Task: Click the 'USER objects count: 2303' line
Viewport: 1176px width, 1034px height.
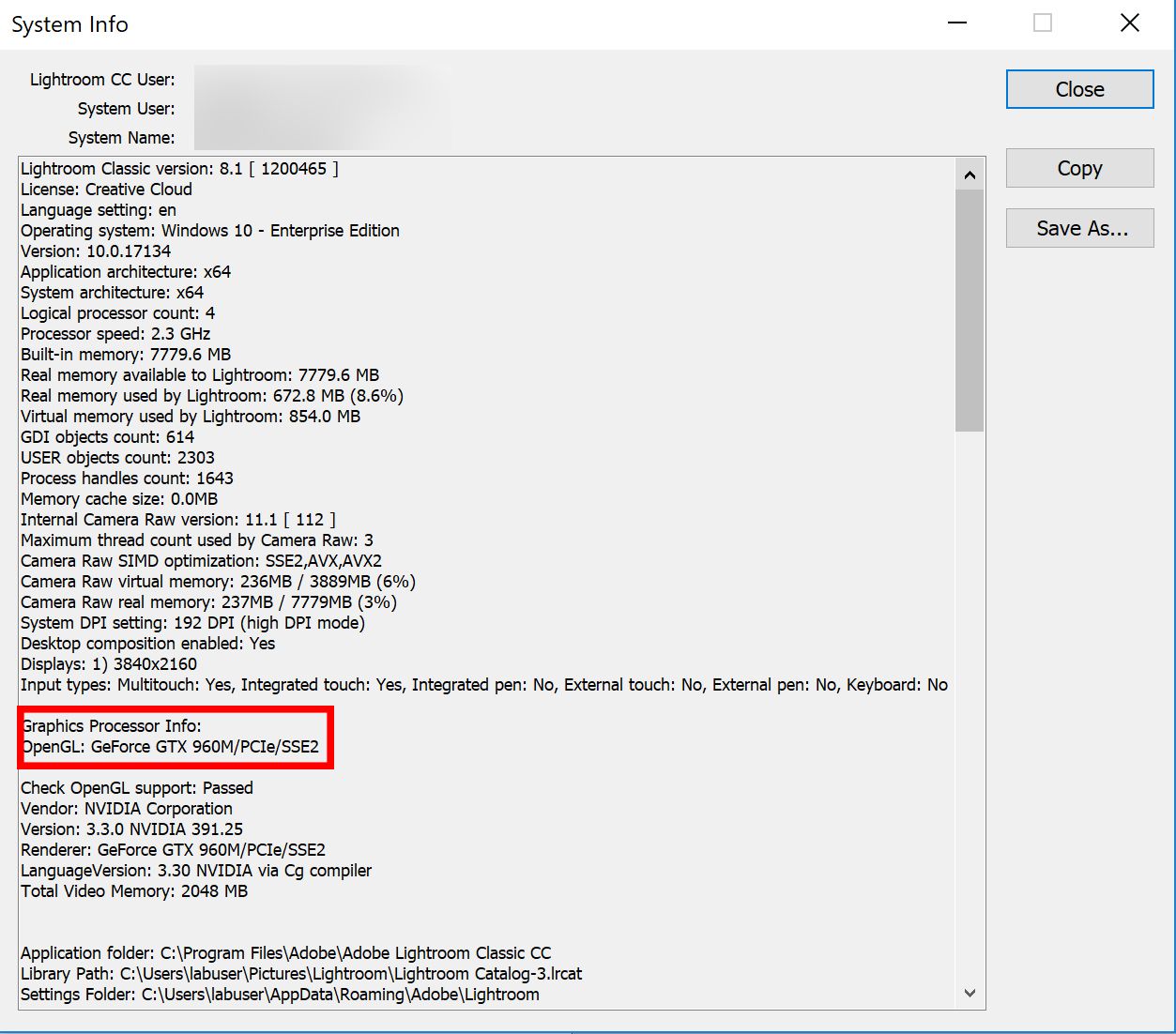Action: 117,458
